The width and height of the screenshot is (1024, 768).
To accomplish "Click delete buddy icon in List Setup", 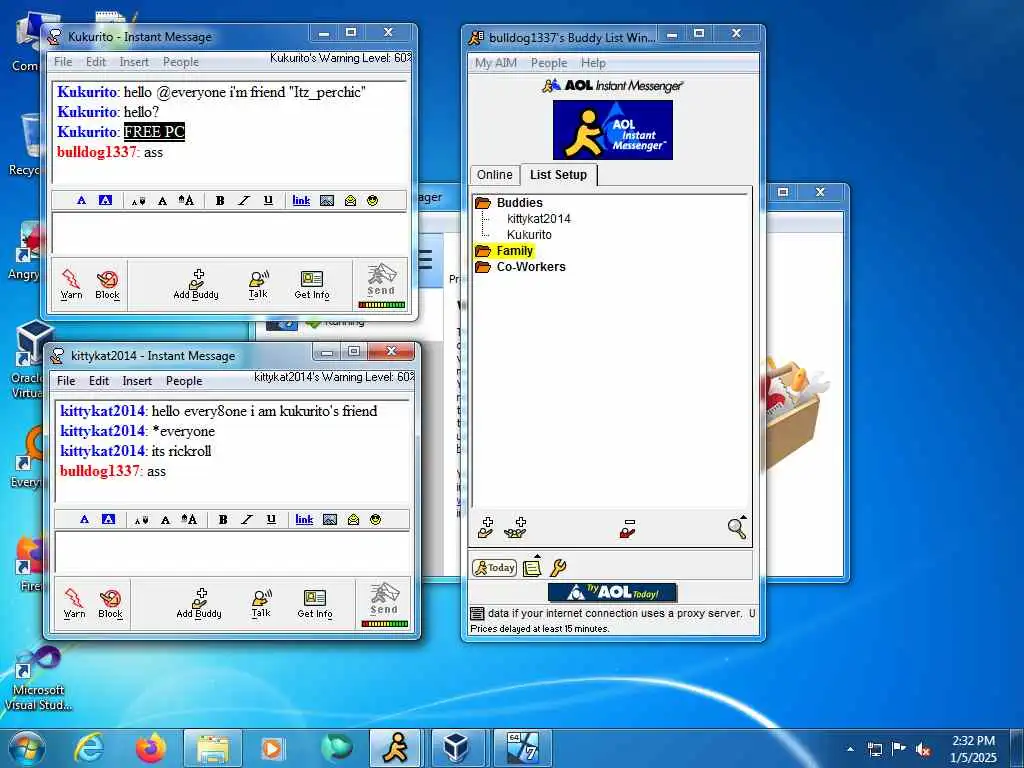I will point(628,528).
